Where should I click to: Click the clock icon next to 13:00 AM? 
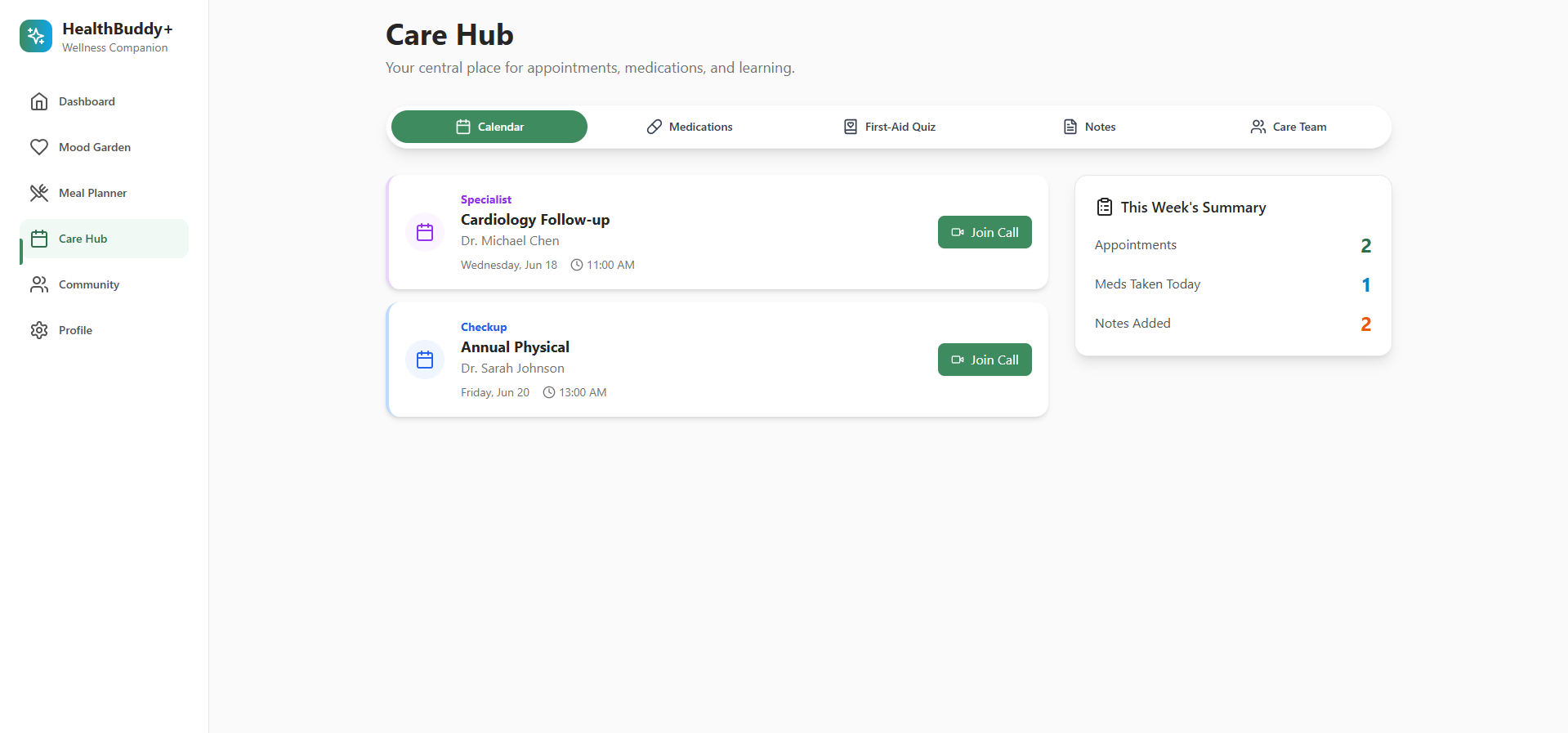tap(549, 392)
